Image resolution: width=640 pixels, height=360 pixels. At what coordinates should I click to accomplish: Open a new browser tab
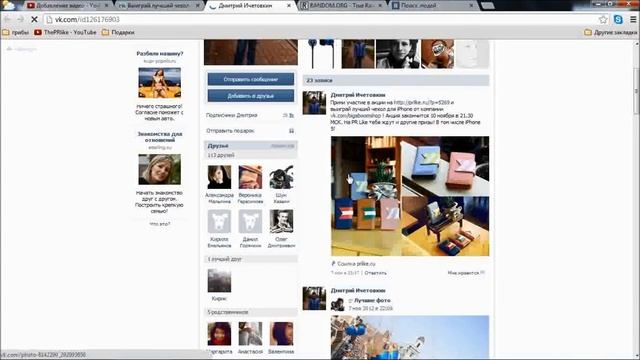pos(488,6)
